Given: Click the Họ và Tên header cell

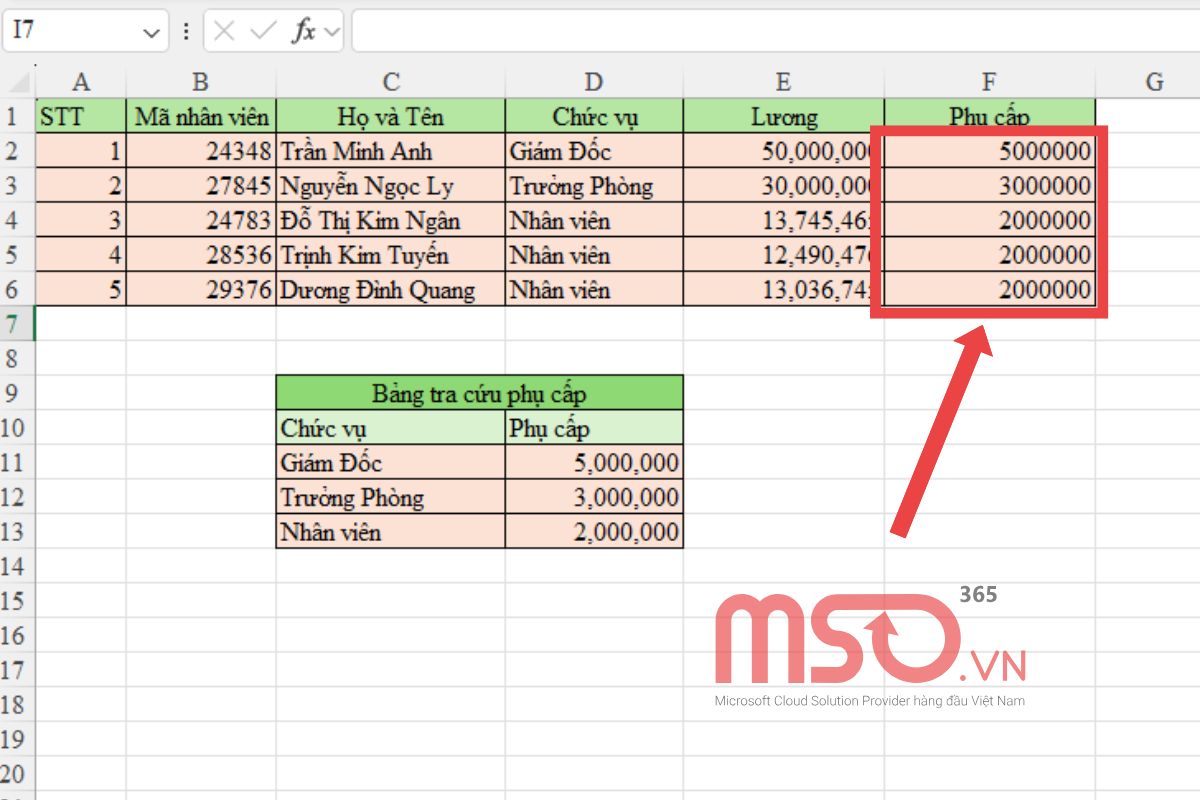Looking at the screenshot, I should click(391, 116).
